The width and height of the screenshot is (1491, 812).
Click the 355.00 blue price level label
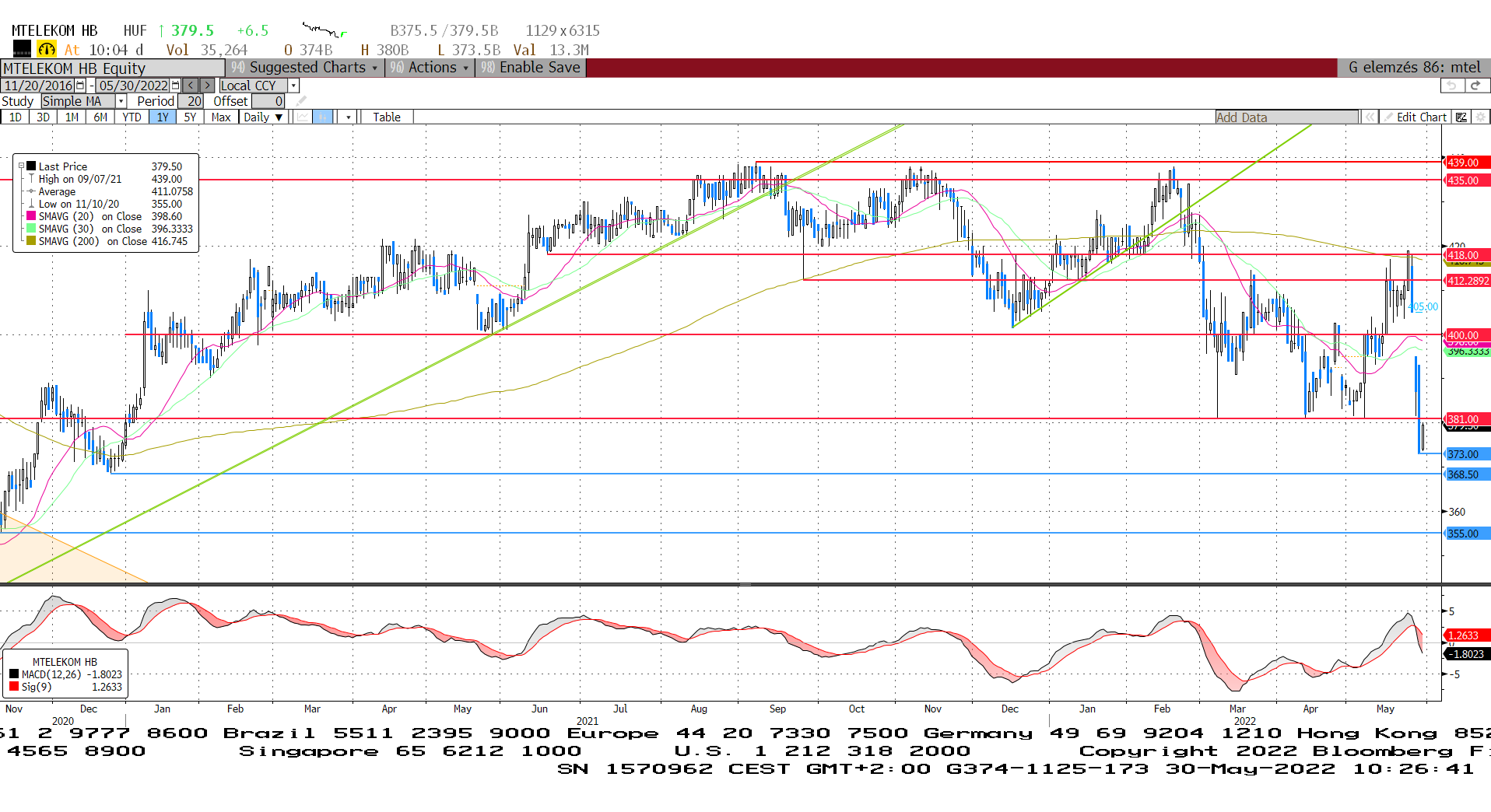[x=1467, y=534]
